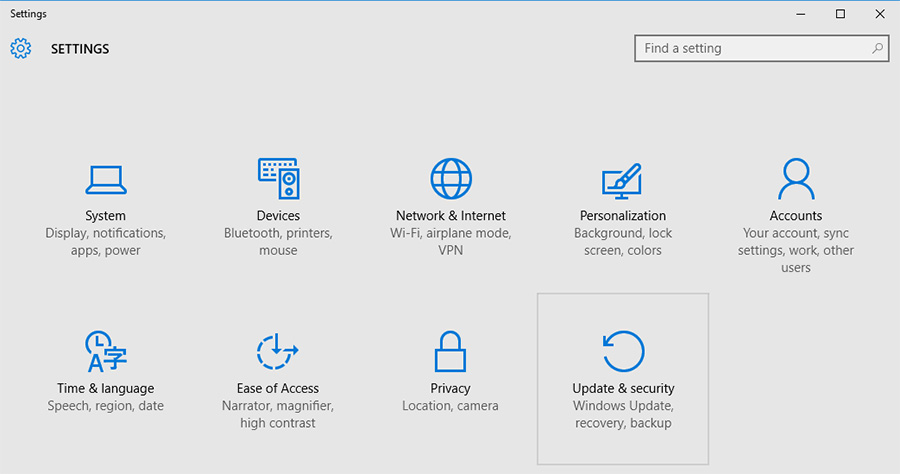Viewport: 900px width, 474px height.
Task: Minimize the Settings window
Action: click(801, 14)
